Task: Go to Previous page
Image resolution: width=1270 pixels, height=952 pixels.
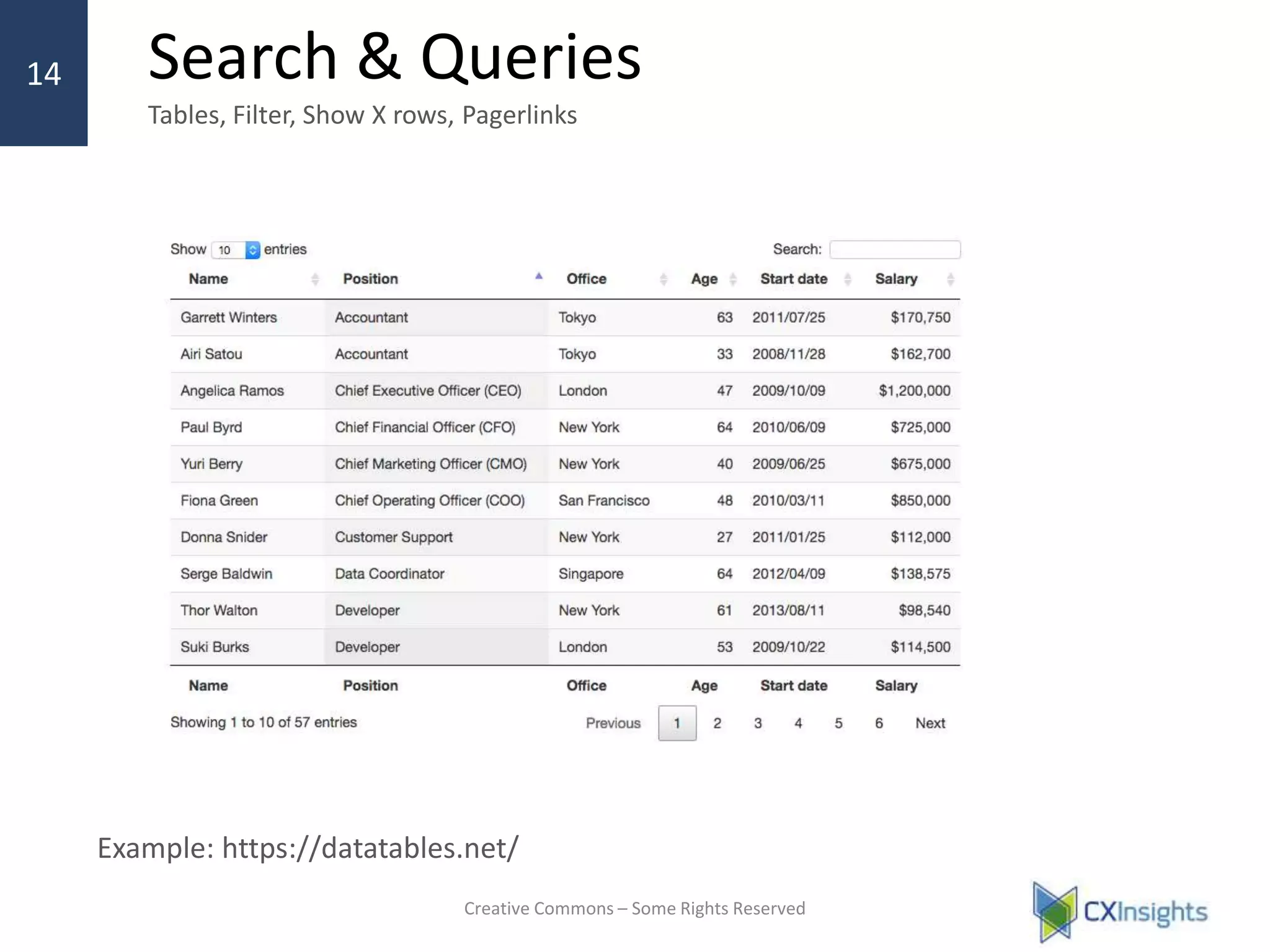Action: click(613, 723)
